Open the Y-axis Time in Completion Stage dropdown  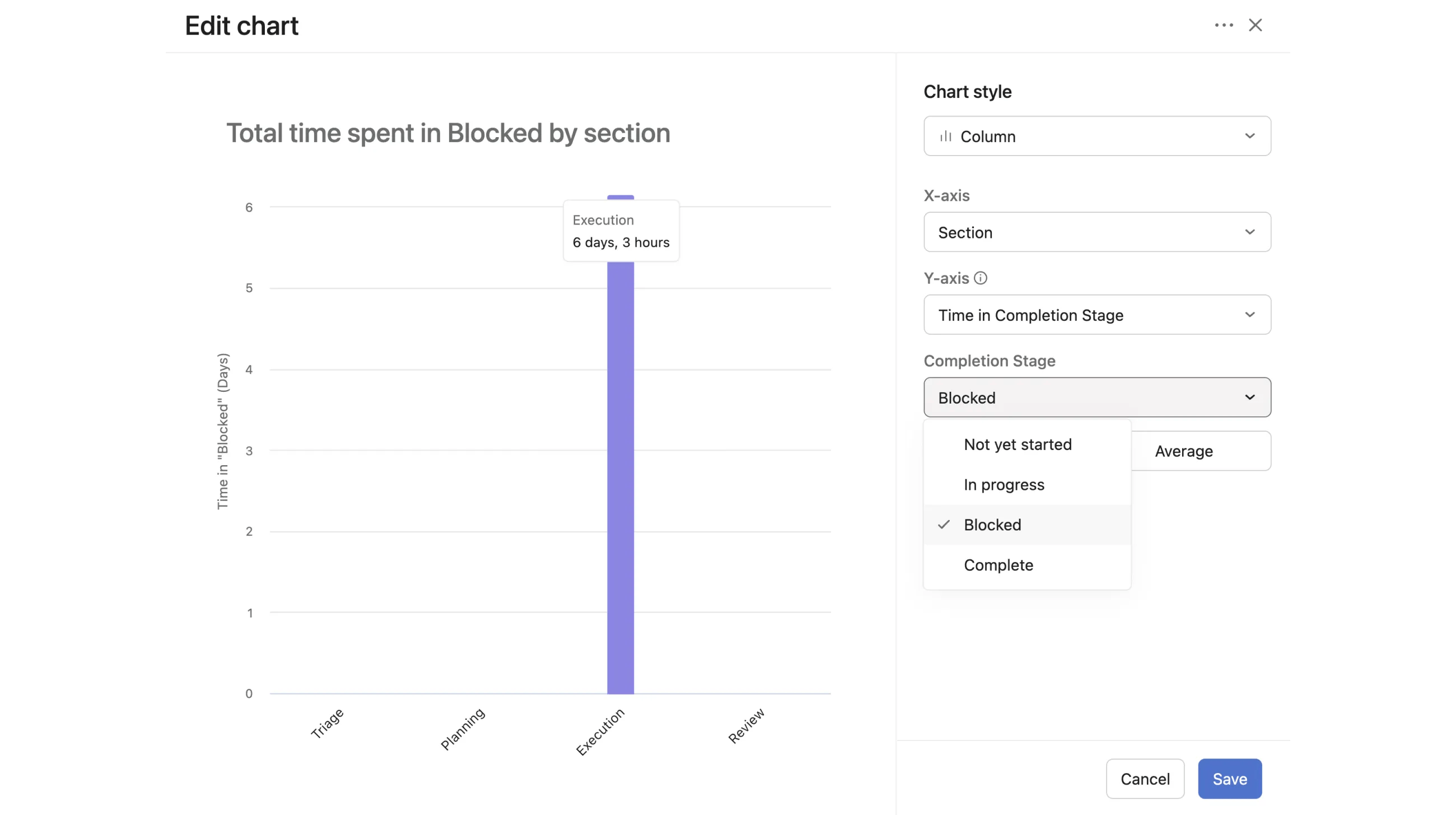coord(1097,315)
